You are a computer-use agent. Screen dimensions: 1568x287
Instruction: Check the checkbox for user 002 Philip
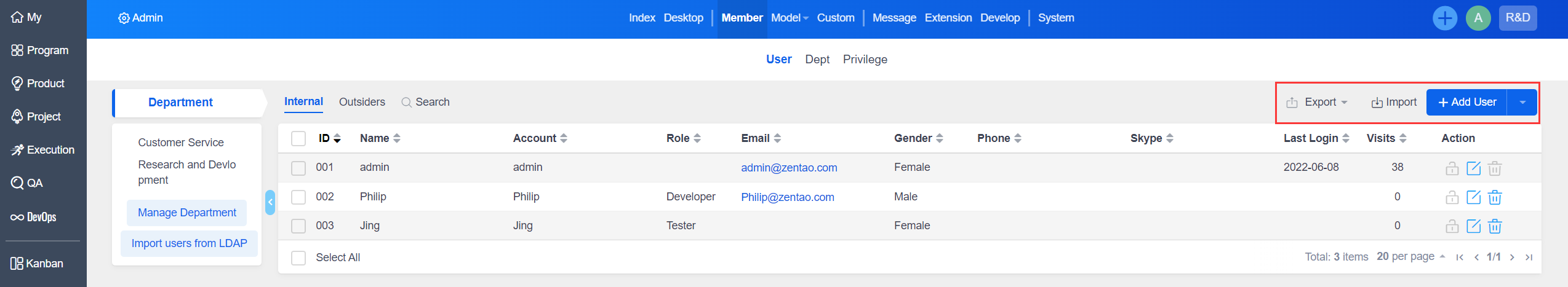pyautogui.click(x=298, y=197)
